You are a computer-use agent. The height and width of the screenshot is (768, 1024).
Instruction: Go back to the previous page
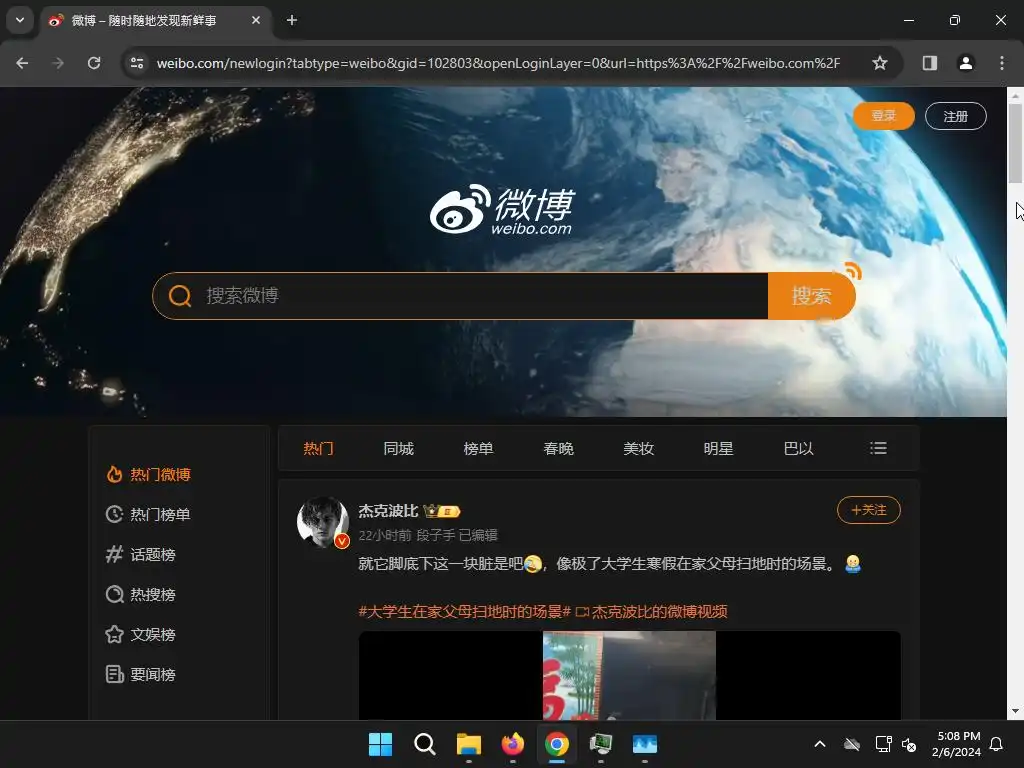(x=22, y=63)
